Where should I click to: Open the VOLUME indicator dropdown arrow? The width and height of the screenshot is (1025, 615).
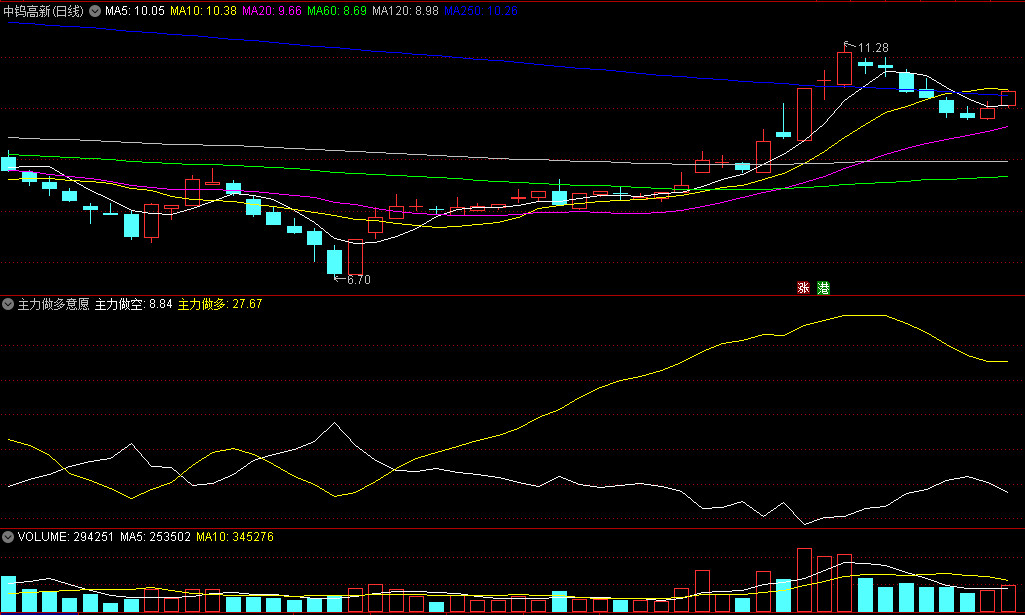[x=8, y=537]
